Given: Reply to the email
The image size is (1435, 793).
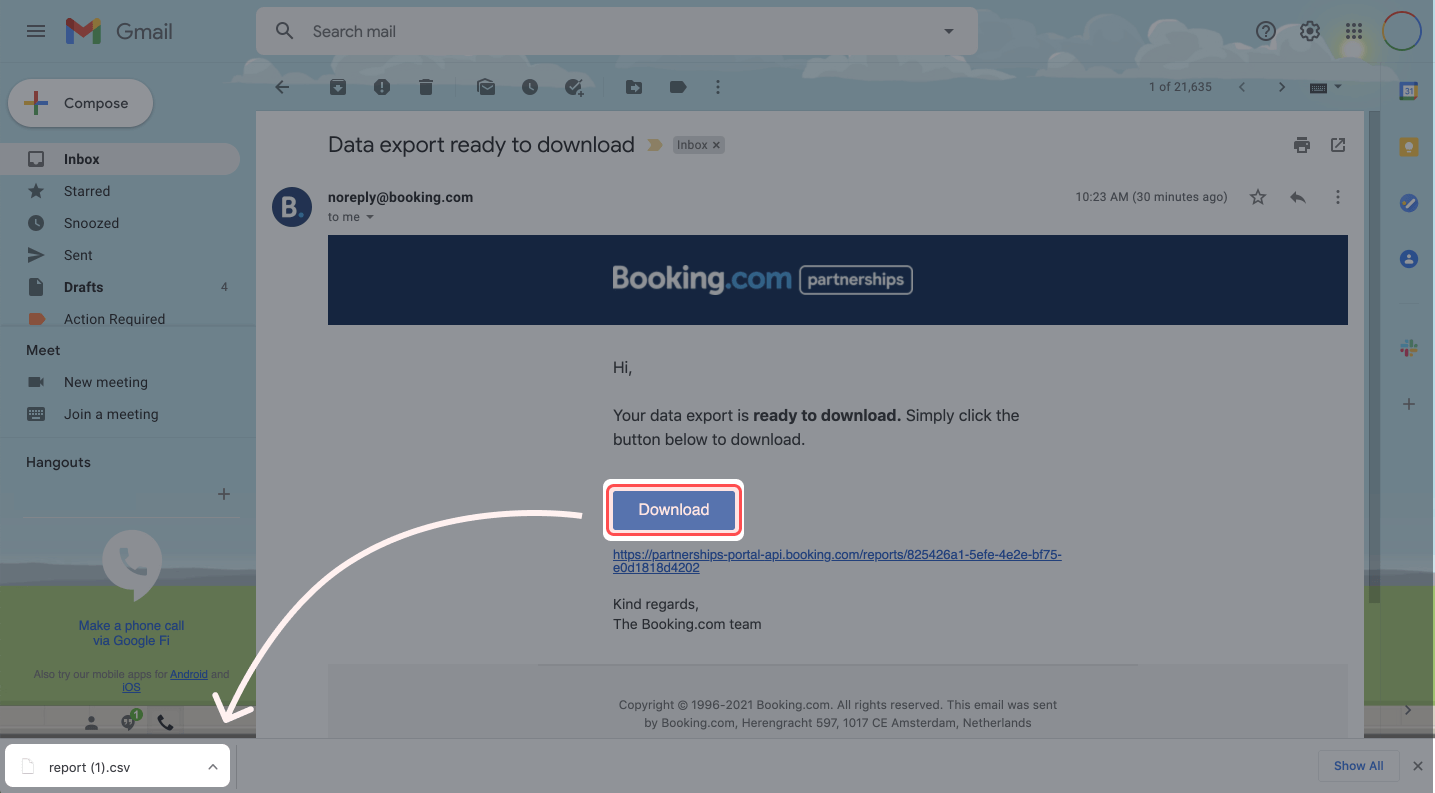Looking at the screenshot, I should [x=1298, y=197].
